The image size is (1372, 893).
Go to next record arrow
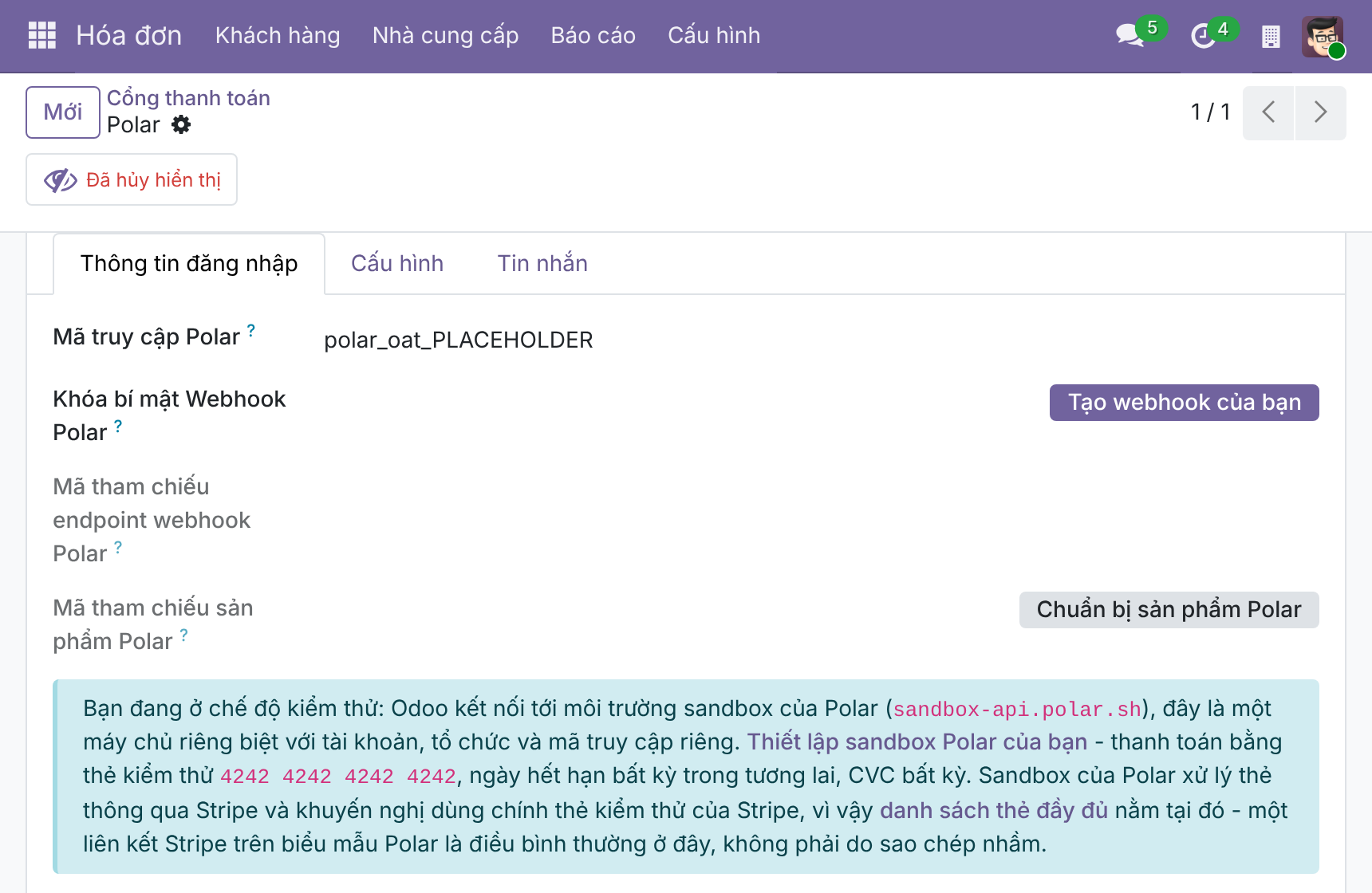point(1321,112)
